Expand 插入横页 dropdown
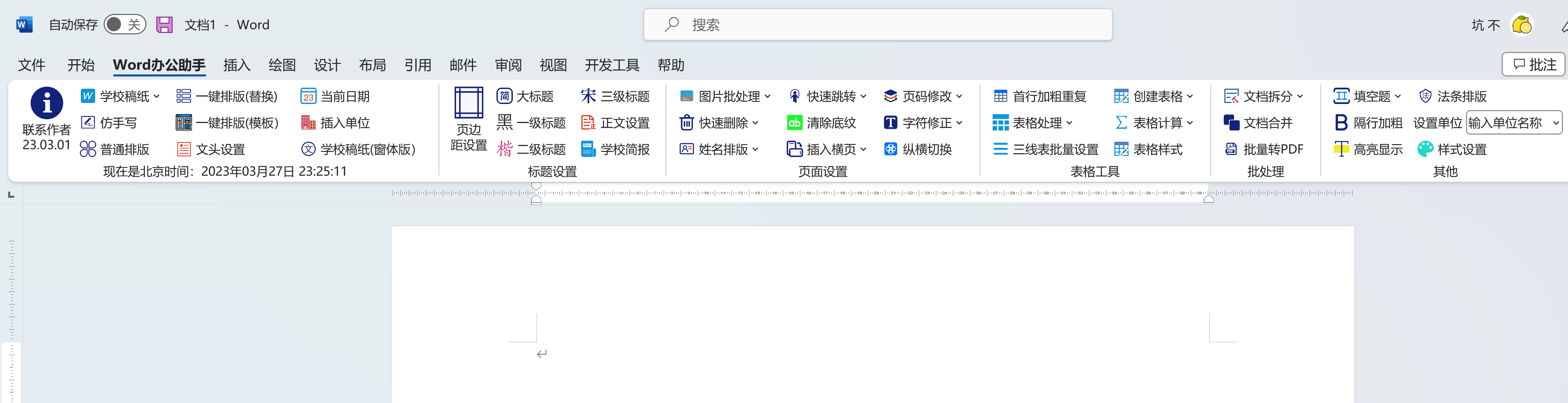Screen dimensions: 1568x403 pos(863,149)
